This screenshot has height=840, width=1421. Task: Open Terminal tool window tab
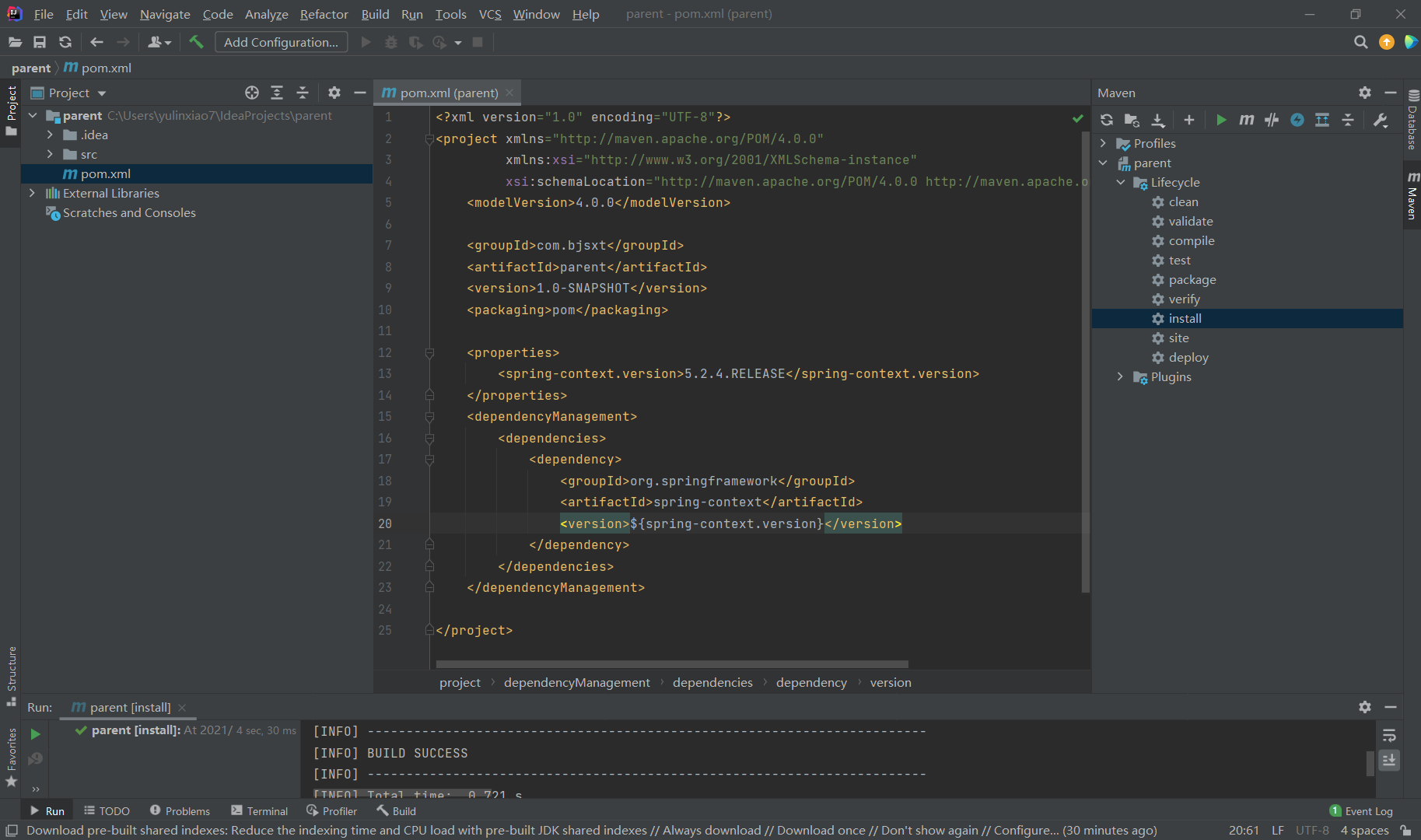tap(259, 810)
